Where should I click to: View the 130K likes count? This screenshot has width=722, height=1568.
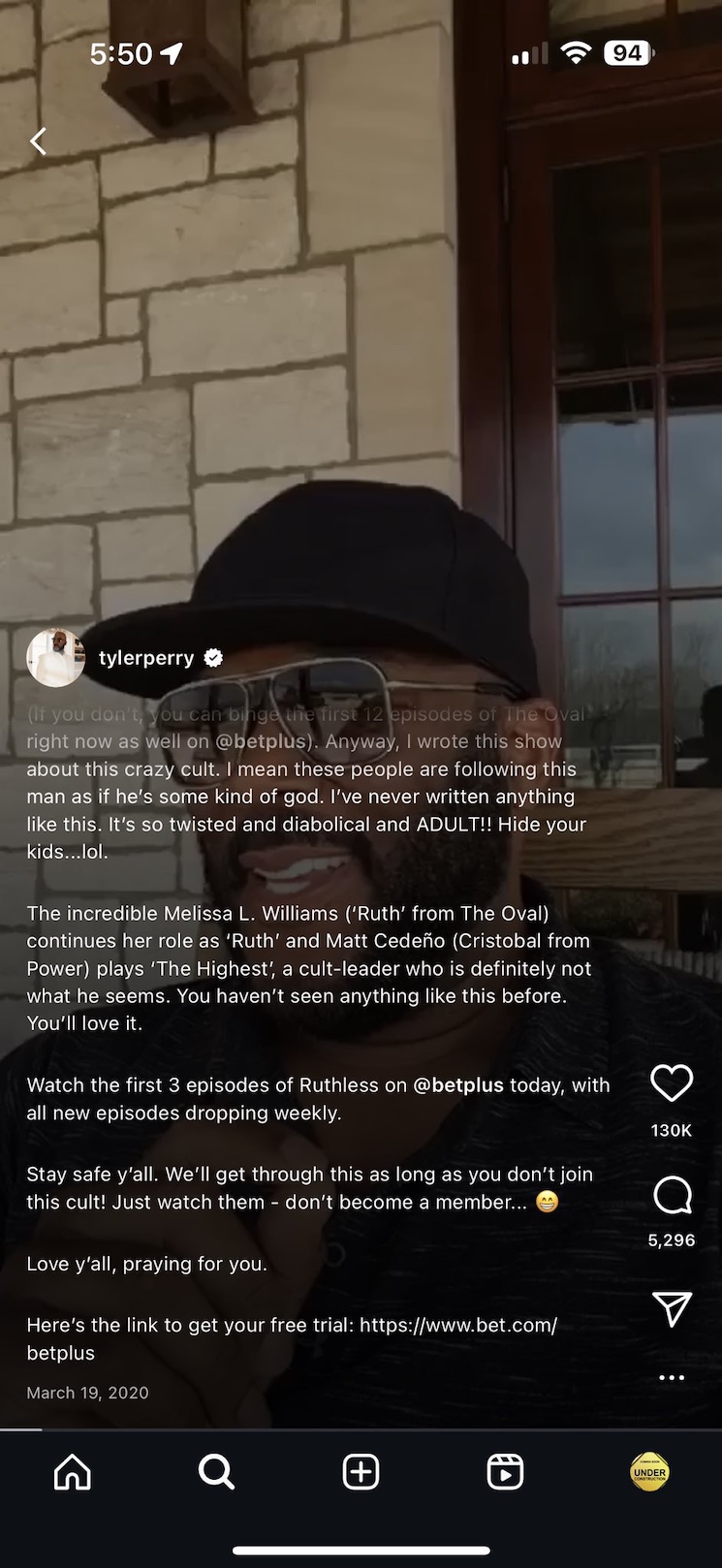tap(672, 1130)
